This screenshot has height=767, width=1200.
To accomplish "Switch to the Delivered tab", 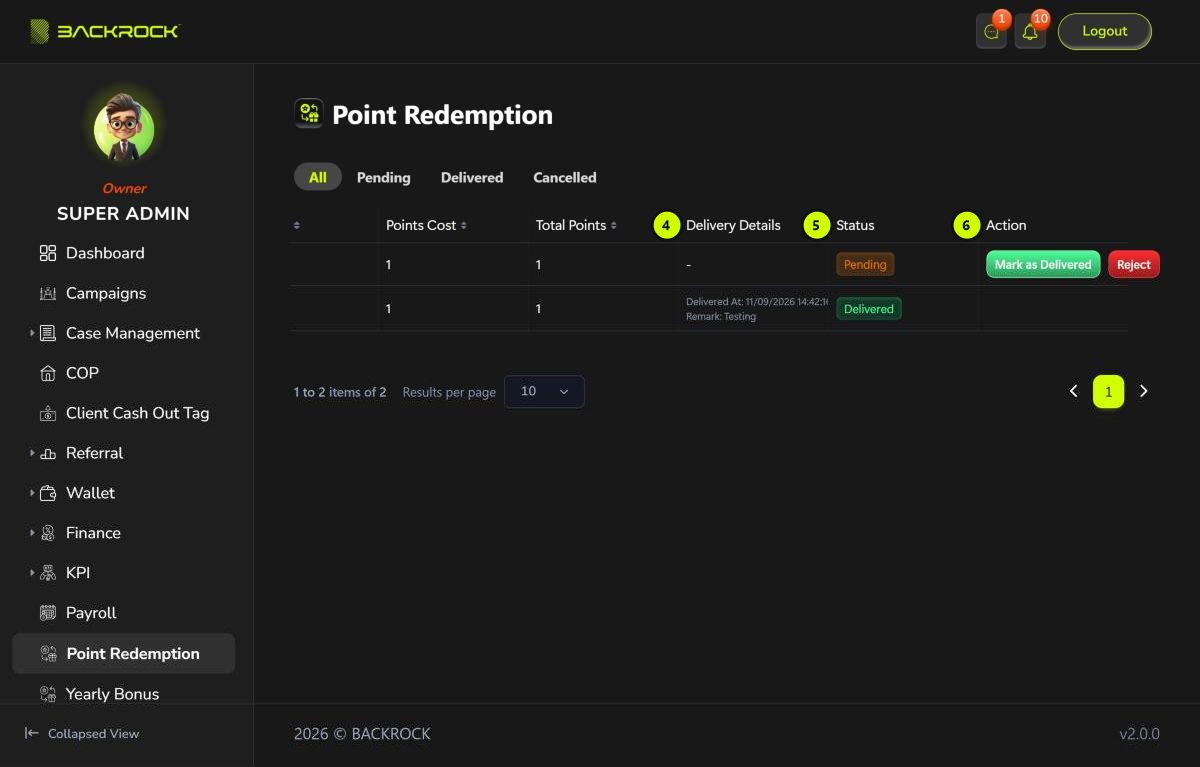I will click(x=472, y=177).
